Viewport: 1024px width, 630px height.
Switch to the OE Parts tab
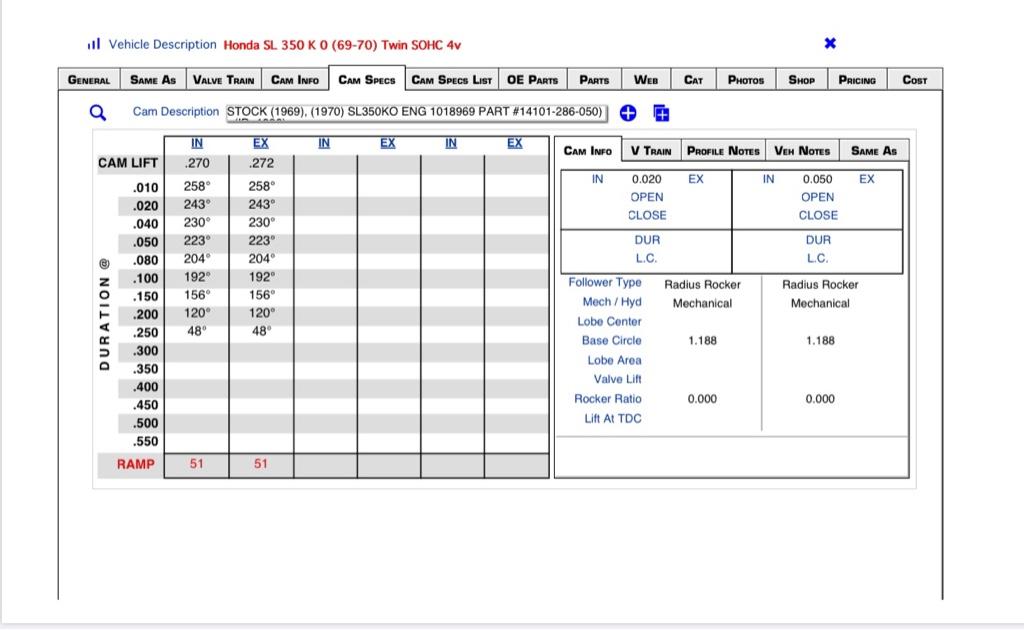pyautogui.click(x=532, y=80)
